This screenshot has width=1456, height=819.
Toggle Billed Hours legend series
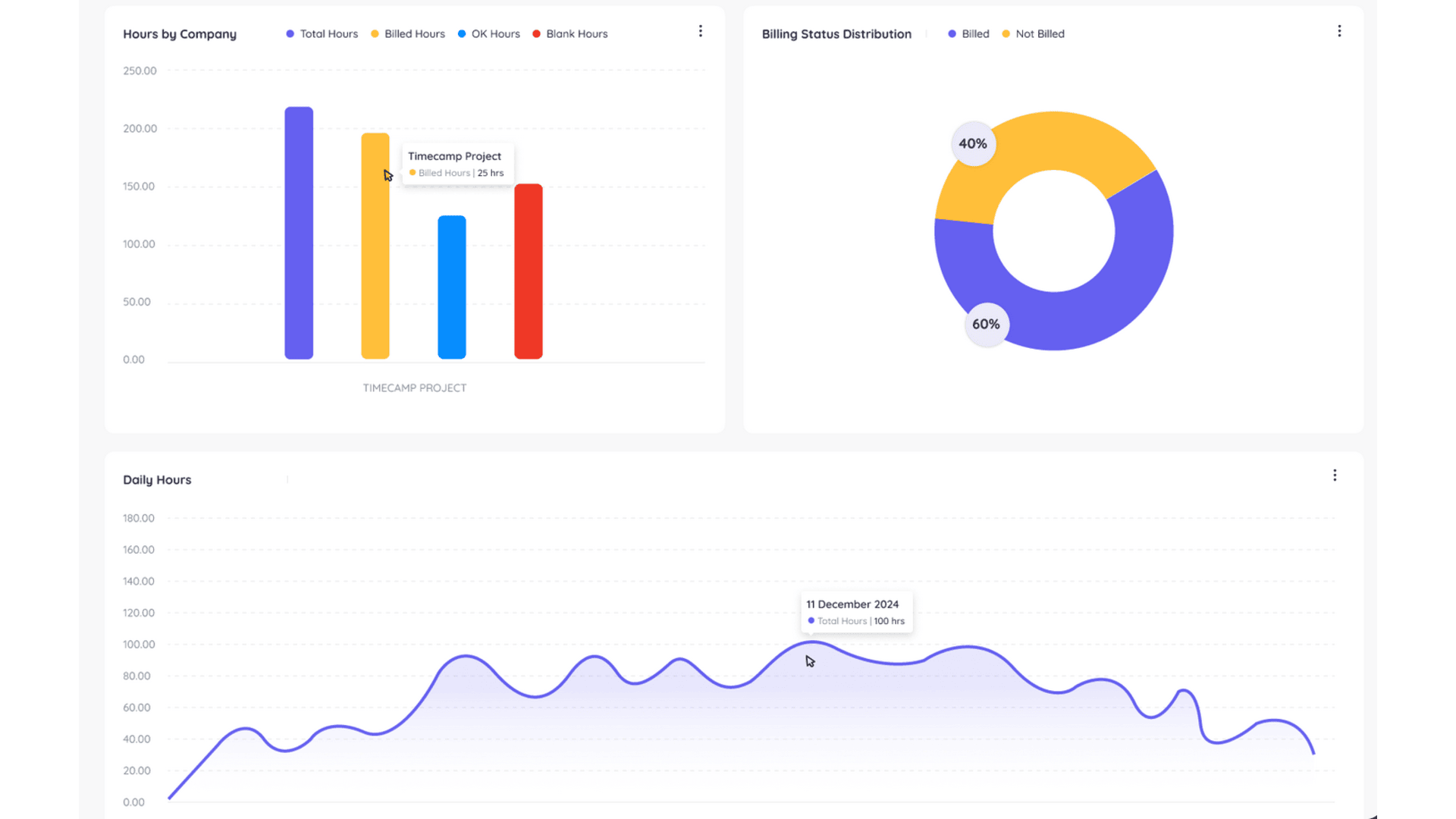tap(407, 34)
